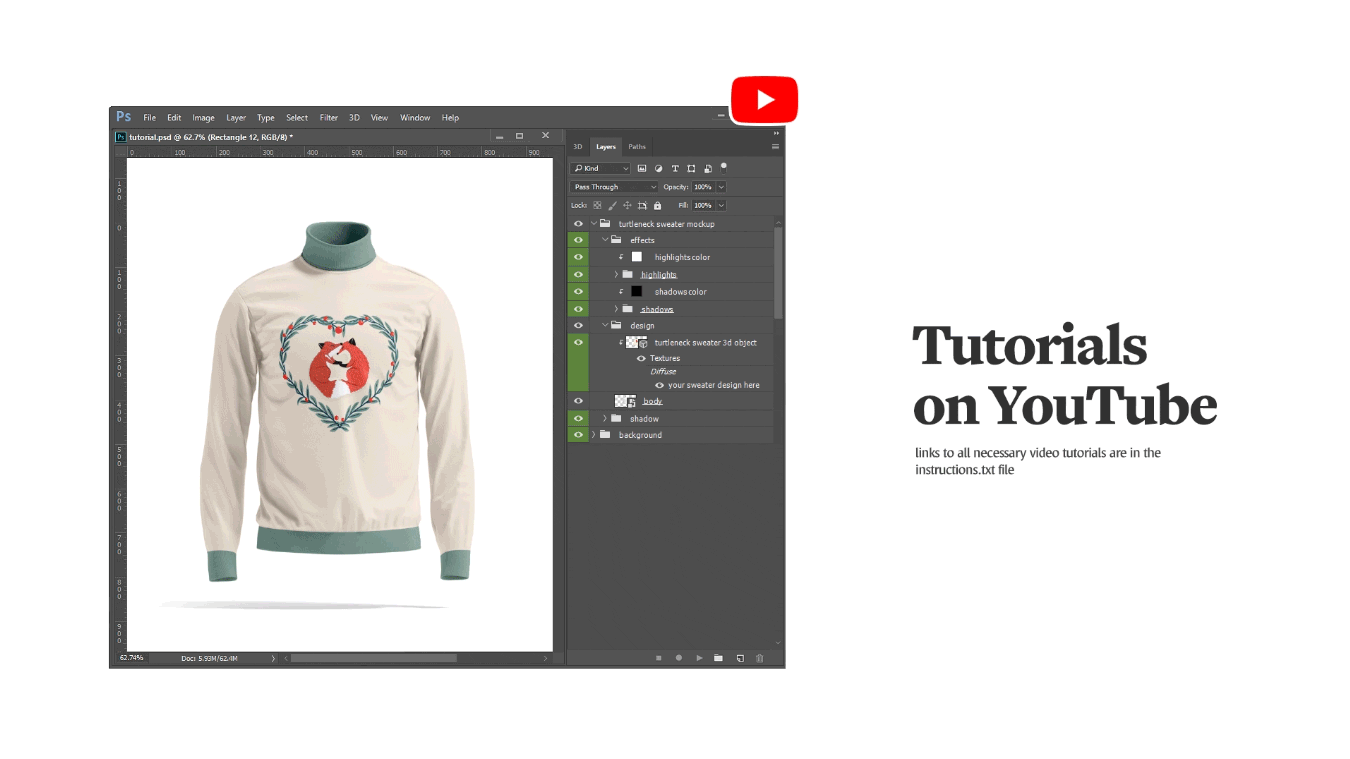Click the 62.74% zoom level field
This screenshot has height=759, width=1350.
[x=131, y=658]
